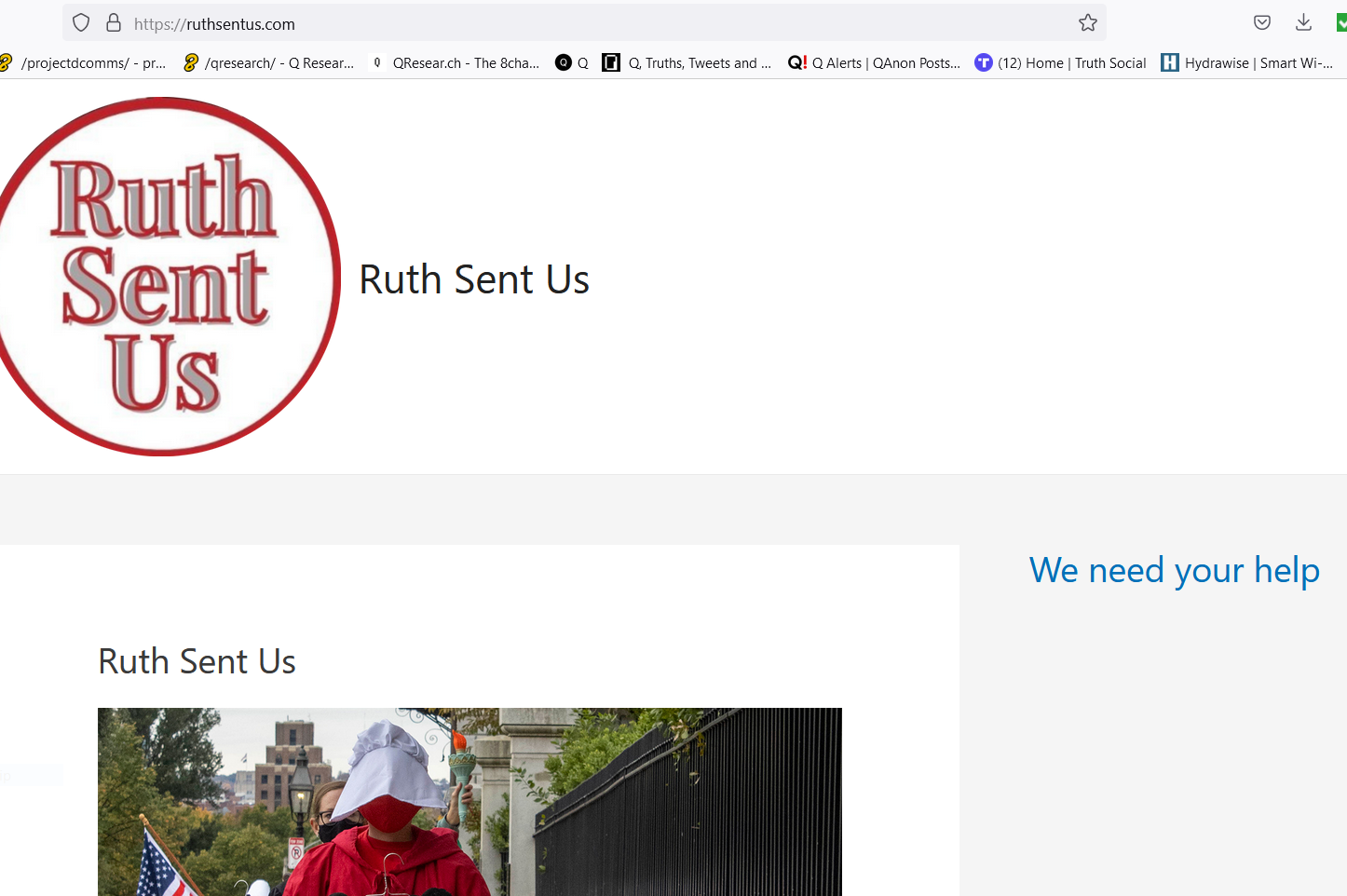1347x896 pixels.
Task: Open the Downloads arrow icon
Action: click(1304, 23)
